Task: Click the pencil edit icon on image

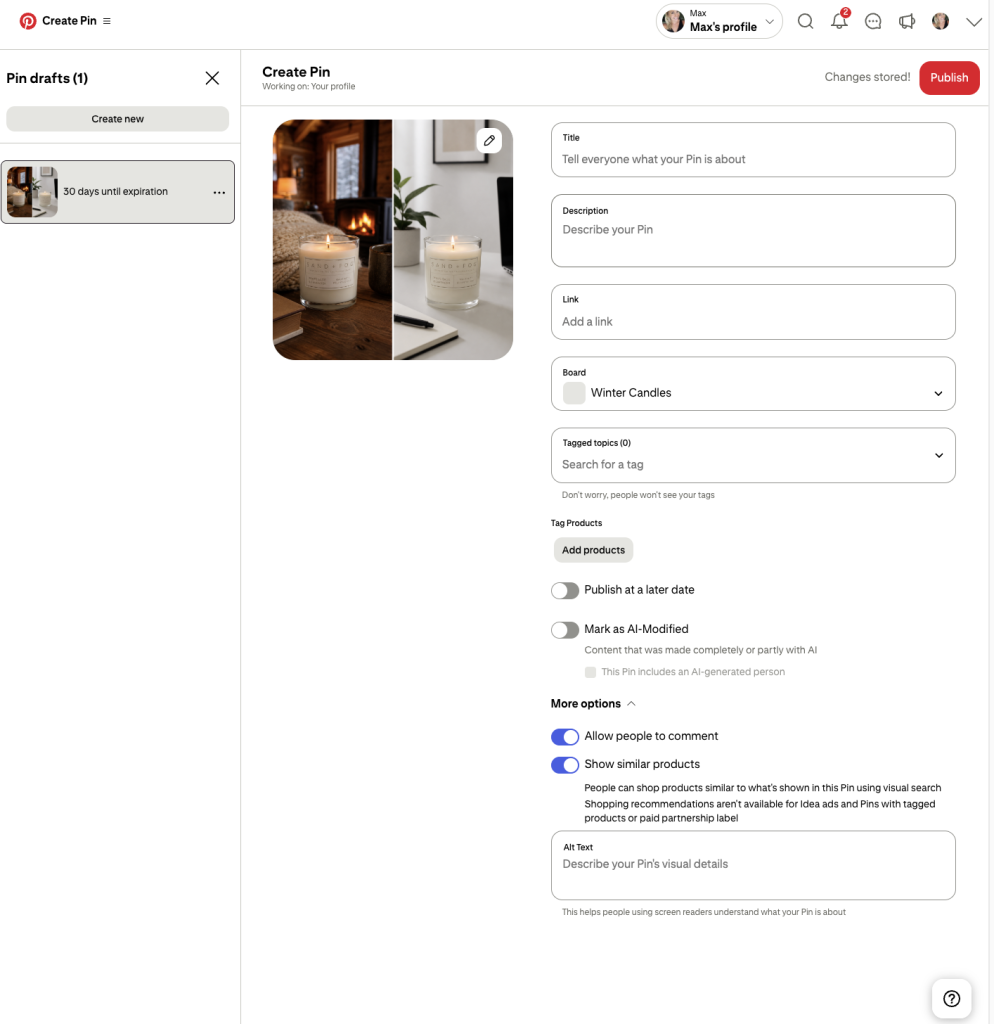Action: click(x=489, y=140)
